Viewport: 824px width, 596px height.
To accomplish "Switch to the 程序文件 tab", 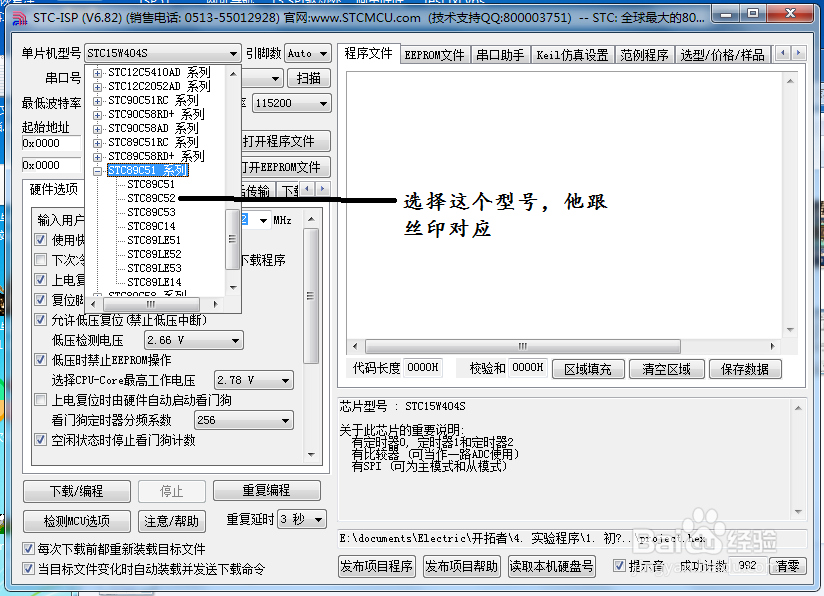I will (368, 54).
